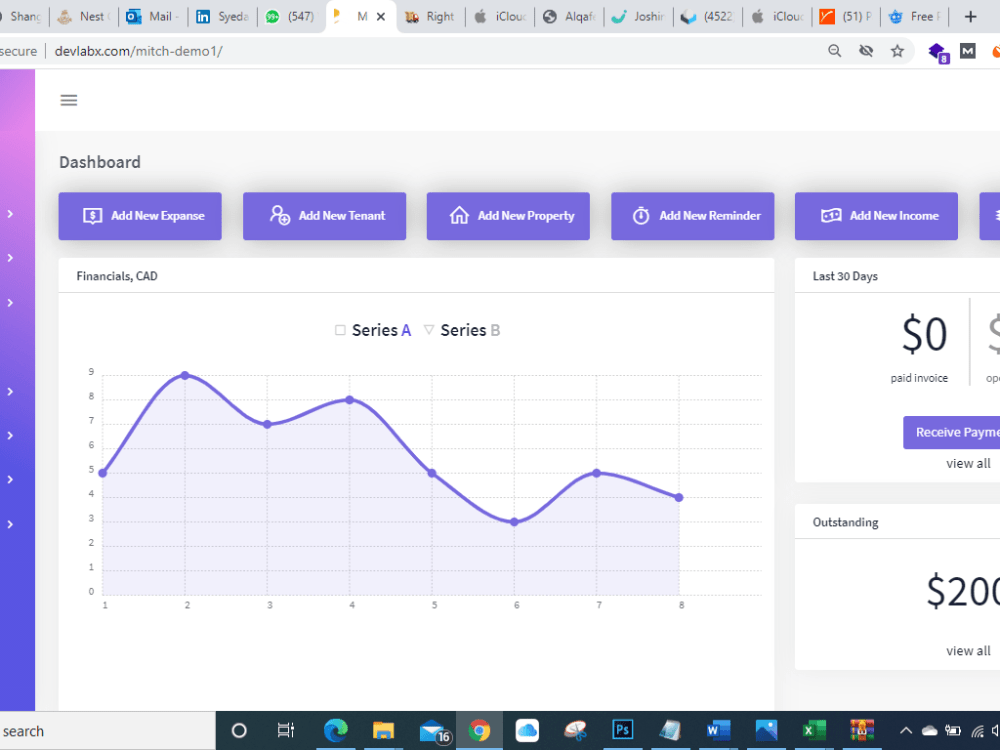Click the Receive Payment button

[952, 432]
